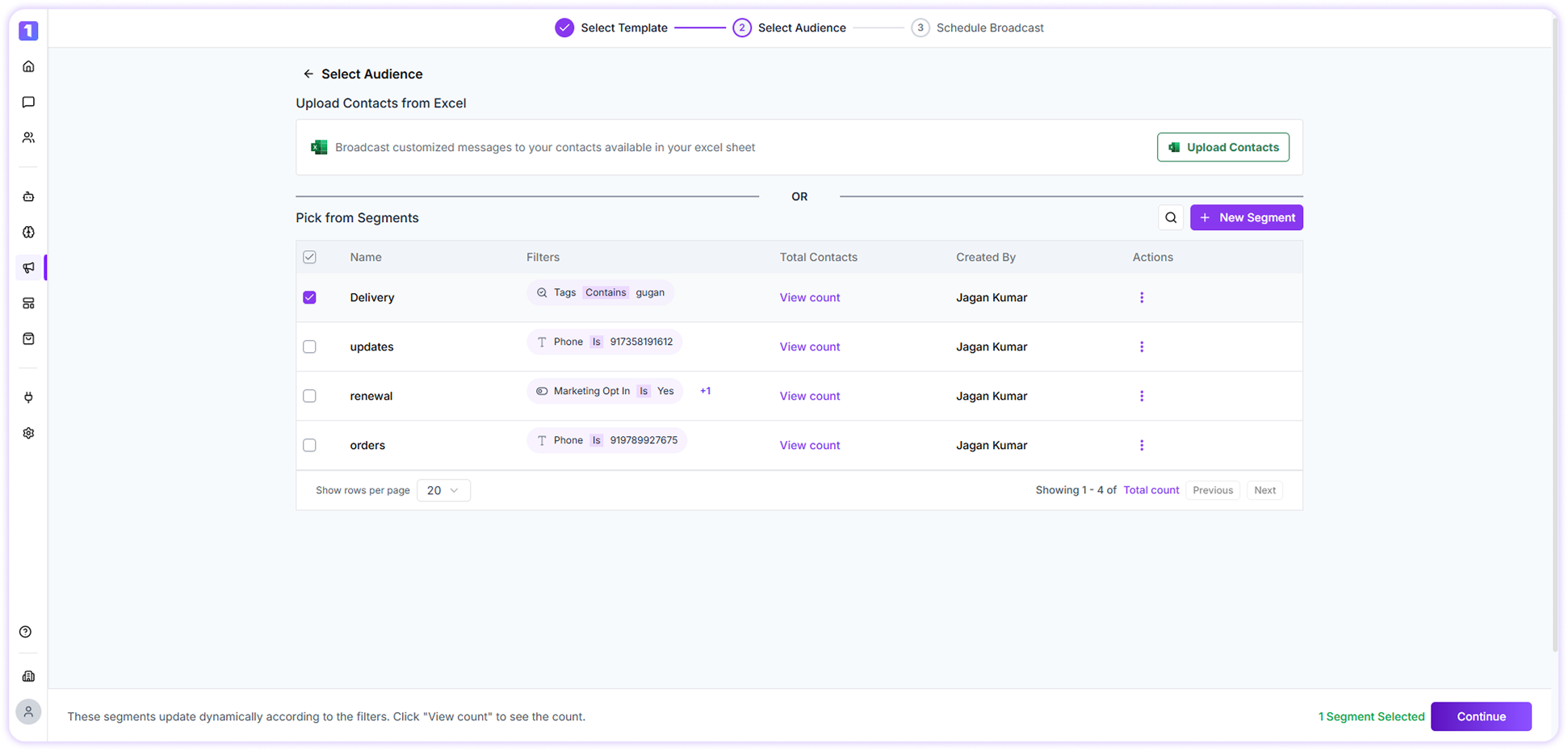Select the Contacts icon in the sidebar
The image size is (1568, 751).
[x=29, y=137]
